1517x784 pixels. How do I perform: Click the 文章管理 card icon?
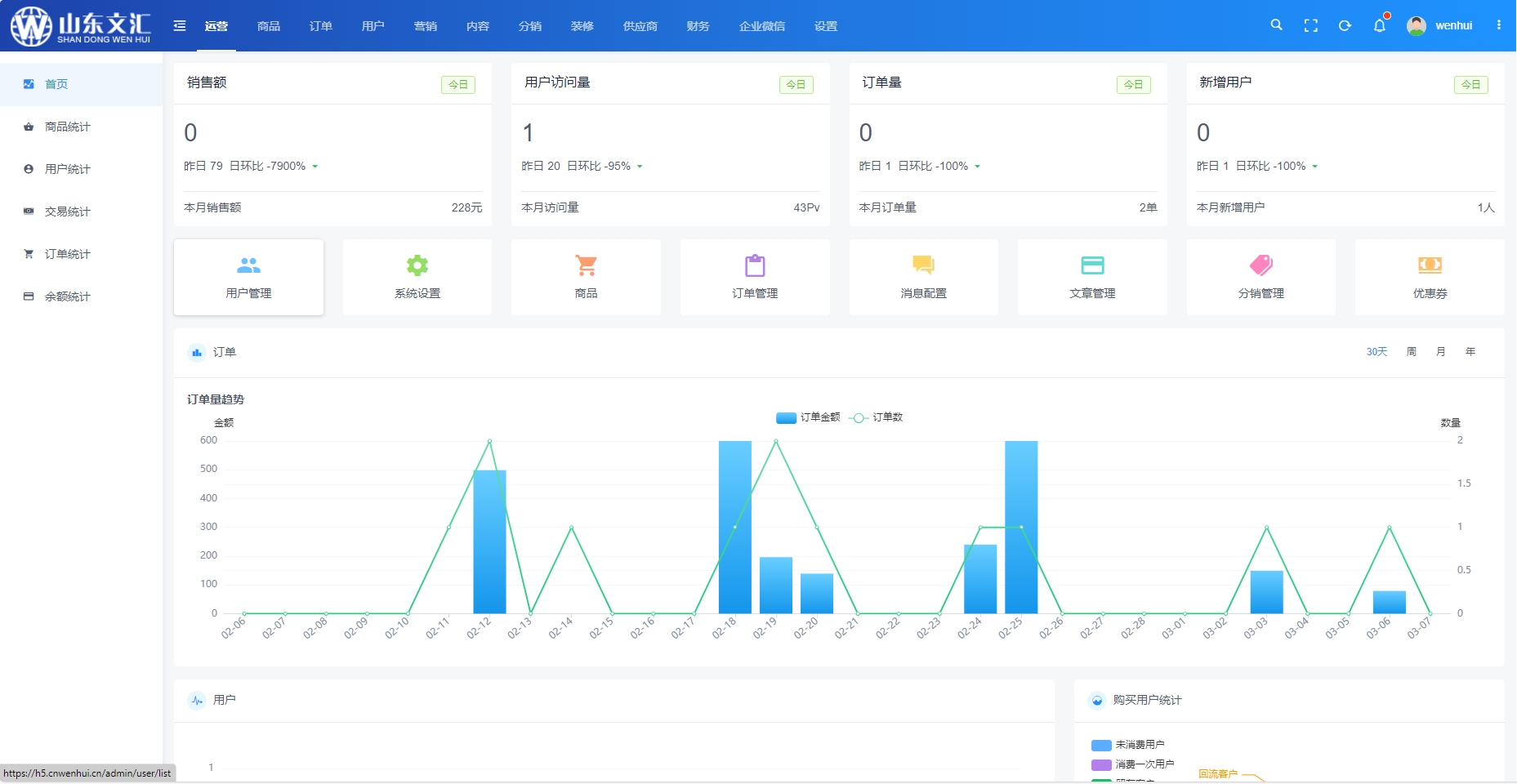[1092, 265]
